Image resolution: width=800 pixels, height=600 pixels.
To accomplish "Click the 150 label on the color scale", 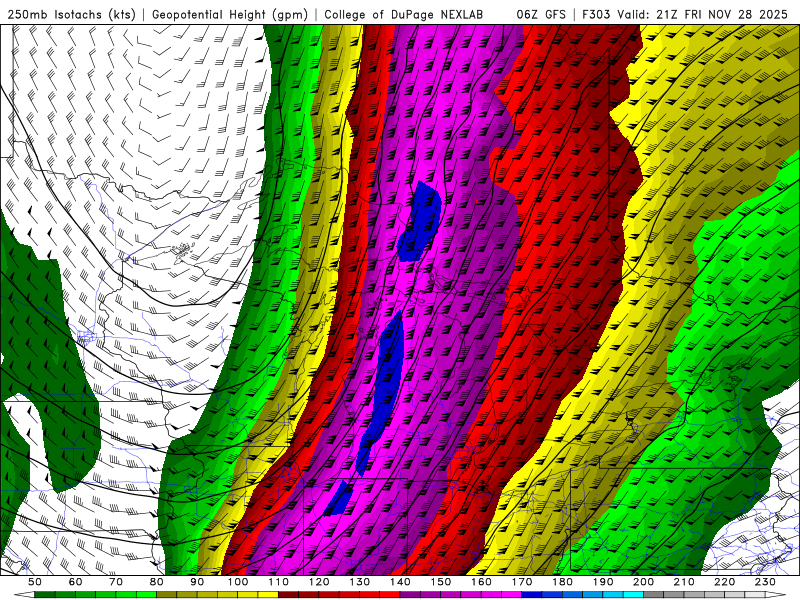I will [x=441, y=582].
